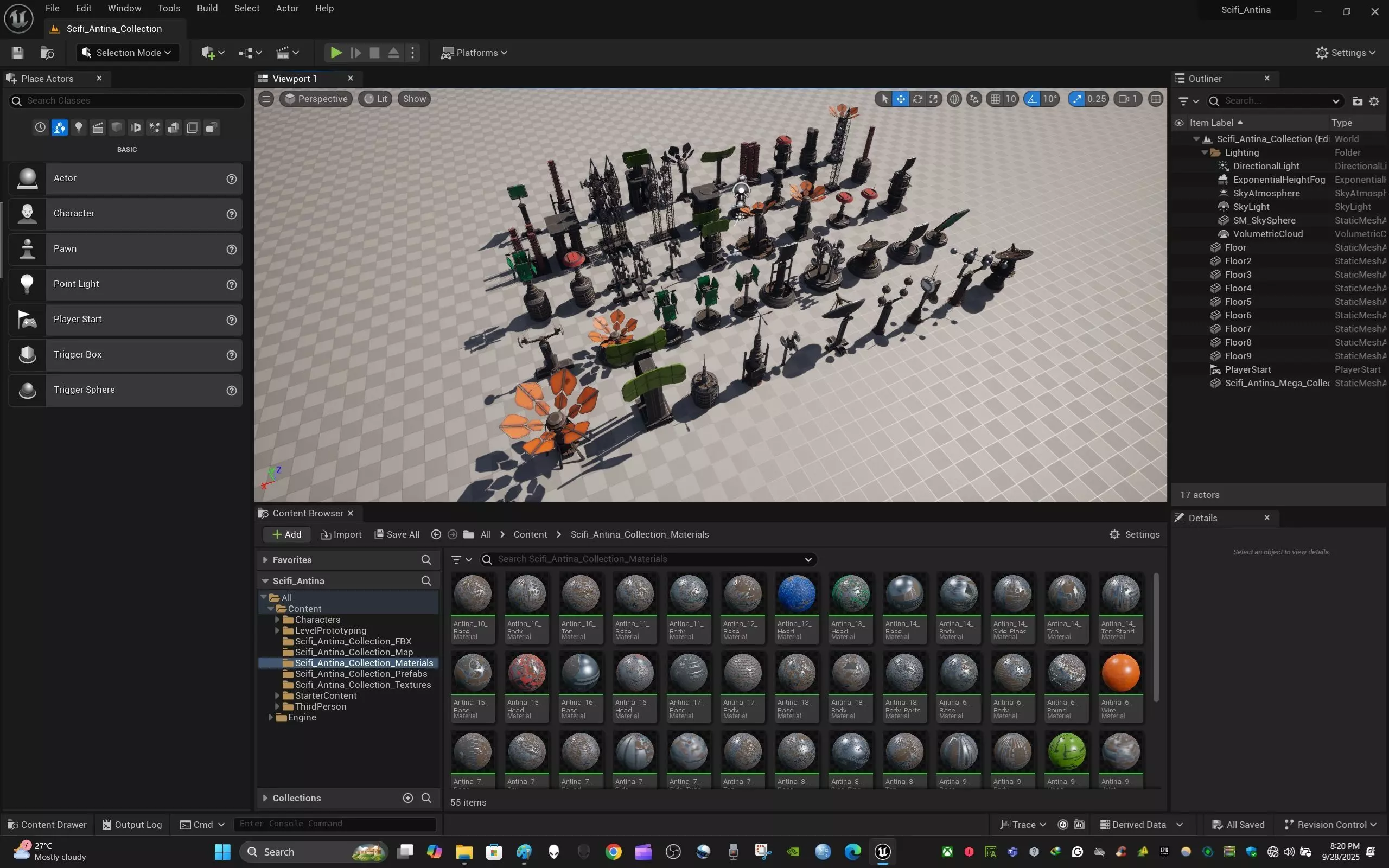Click the new folder icon in Outliner

[x=1358, y=101]
